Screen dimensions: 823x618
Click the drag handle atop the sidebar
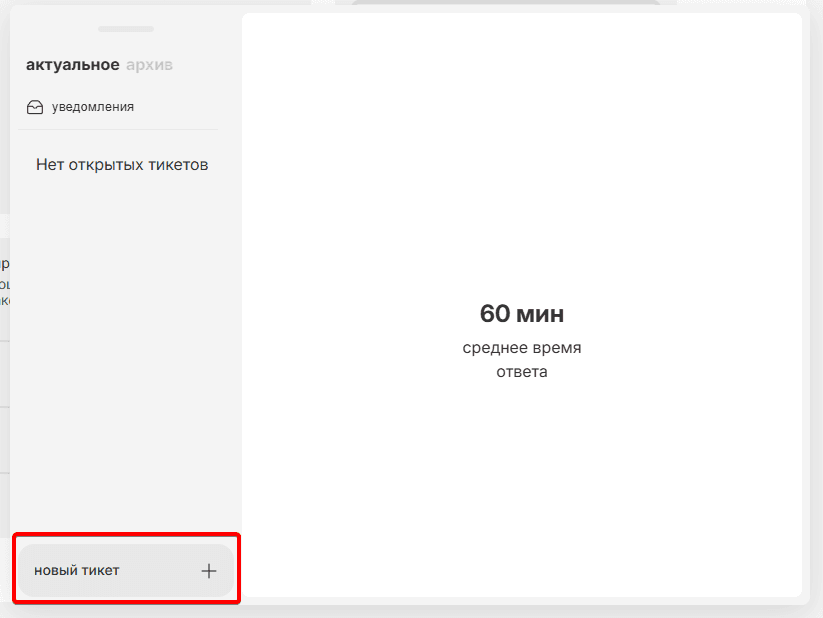tap(126, 29)
